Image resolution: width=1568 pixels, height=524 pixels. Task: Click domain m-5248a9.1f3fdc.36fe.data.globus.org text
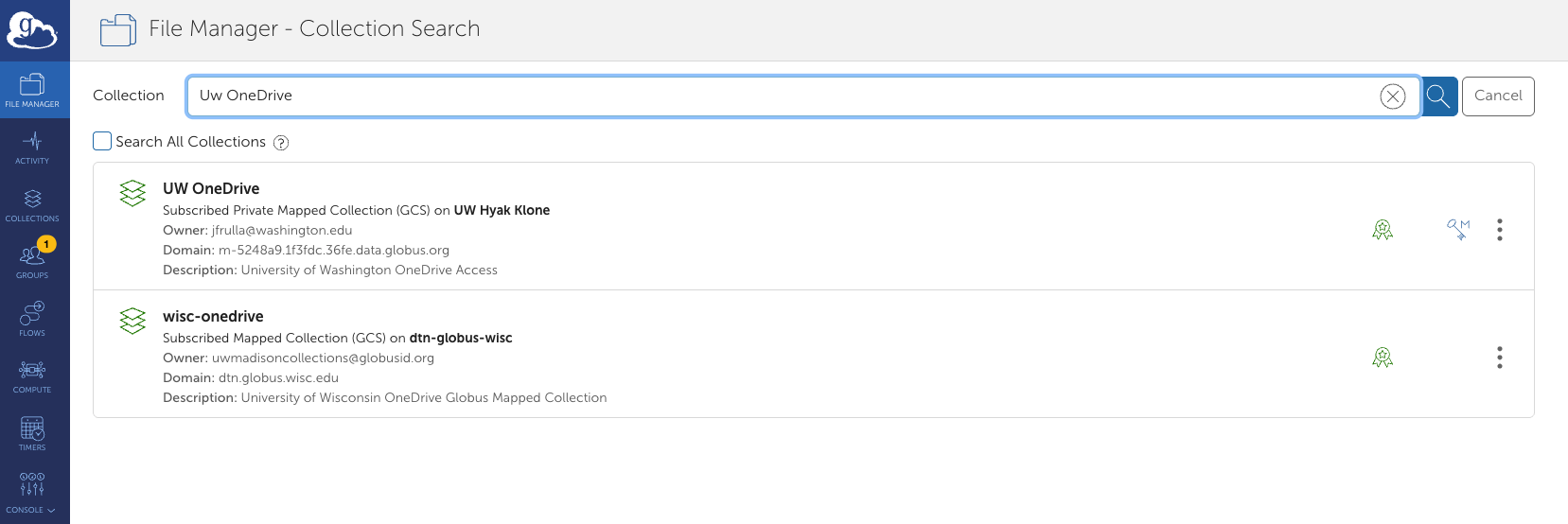334,250
